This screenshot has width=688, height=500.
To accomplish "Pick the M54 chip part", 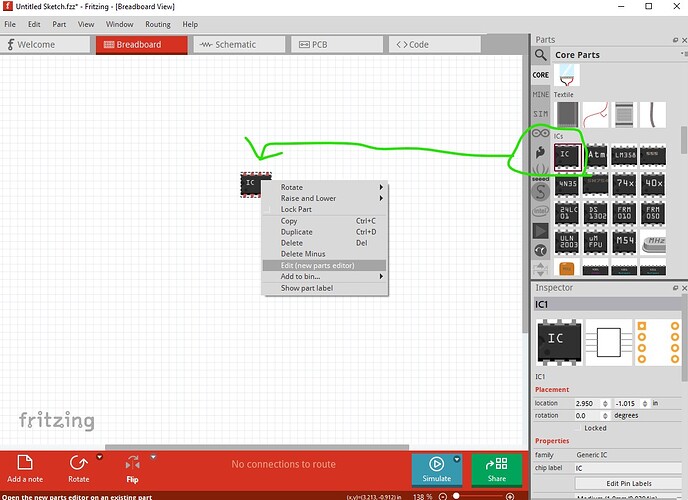I will tap(624, 242).
